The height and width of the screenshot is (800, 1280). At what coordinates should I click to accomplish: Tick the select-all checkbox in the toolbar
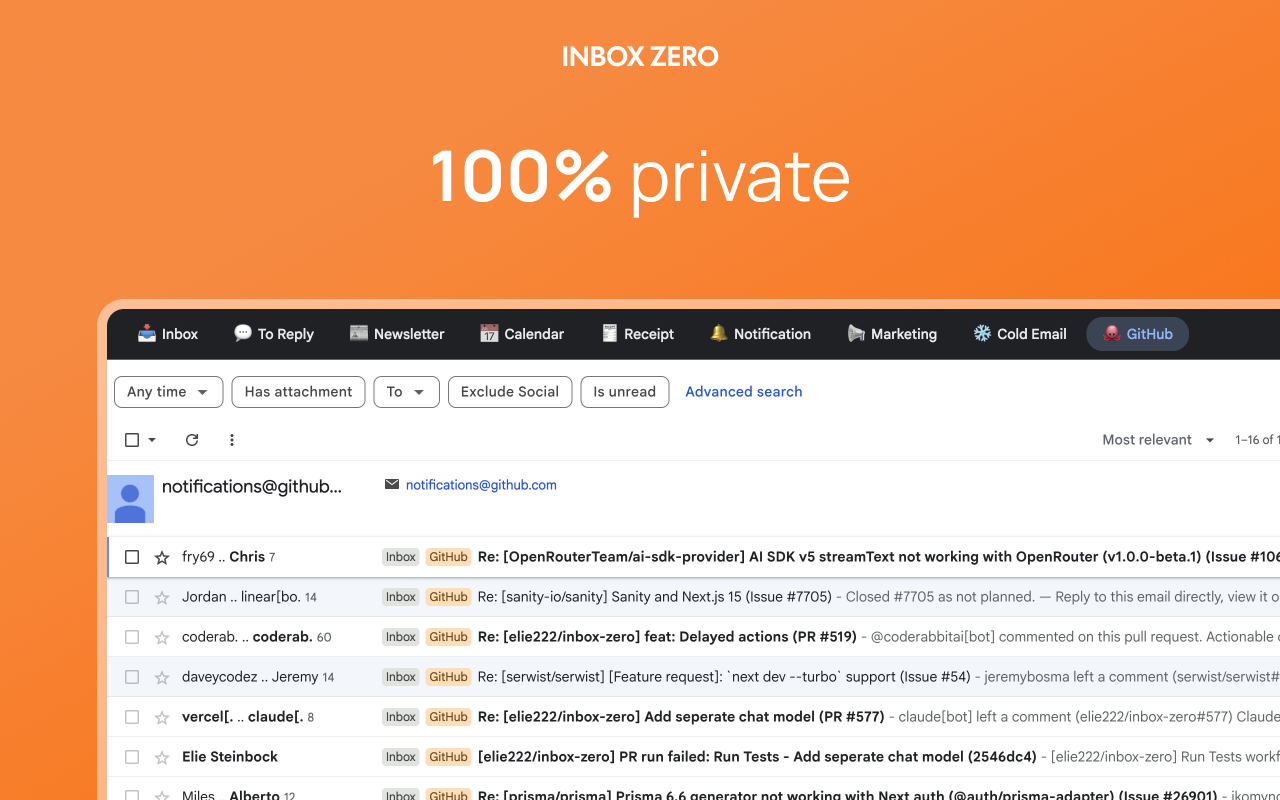(132, 440)
